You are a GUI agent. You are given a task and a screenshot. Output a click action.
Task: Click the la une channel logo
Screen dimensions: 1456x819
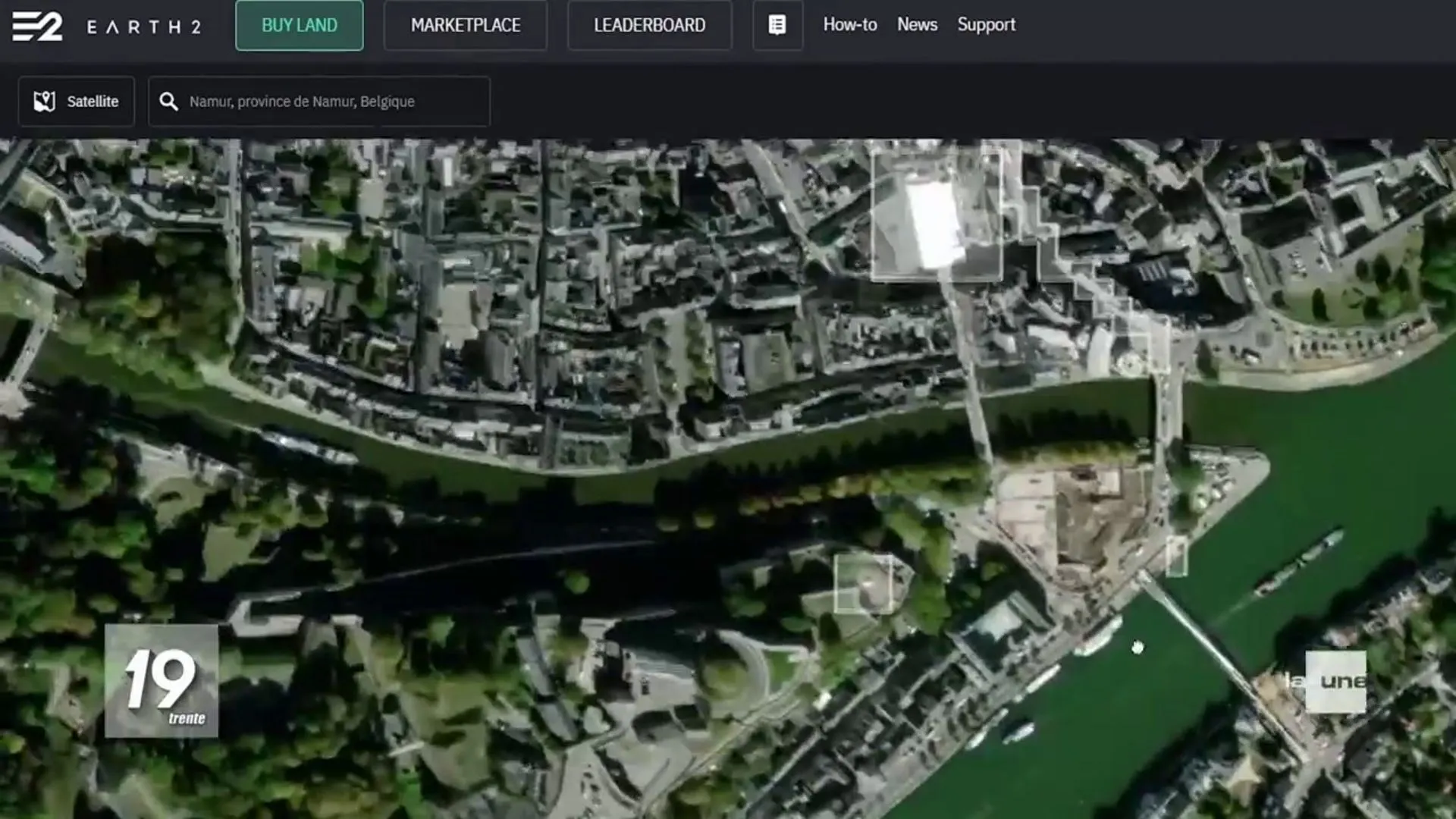coord(1335,682)
